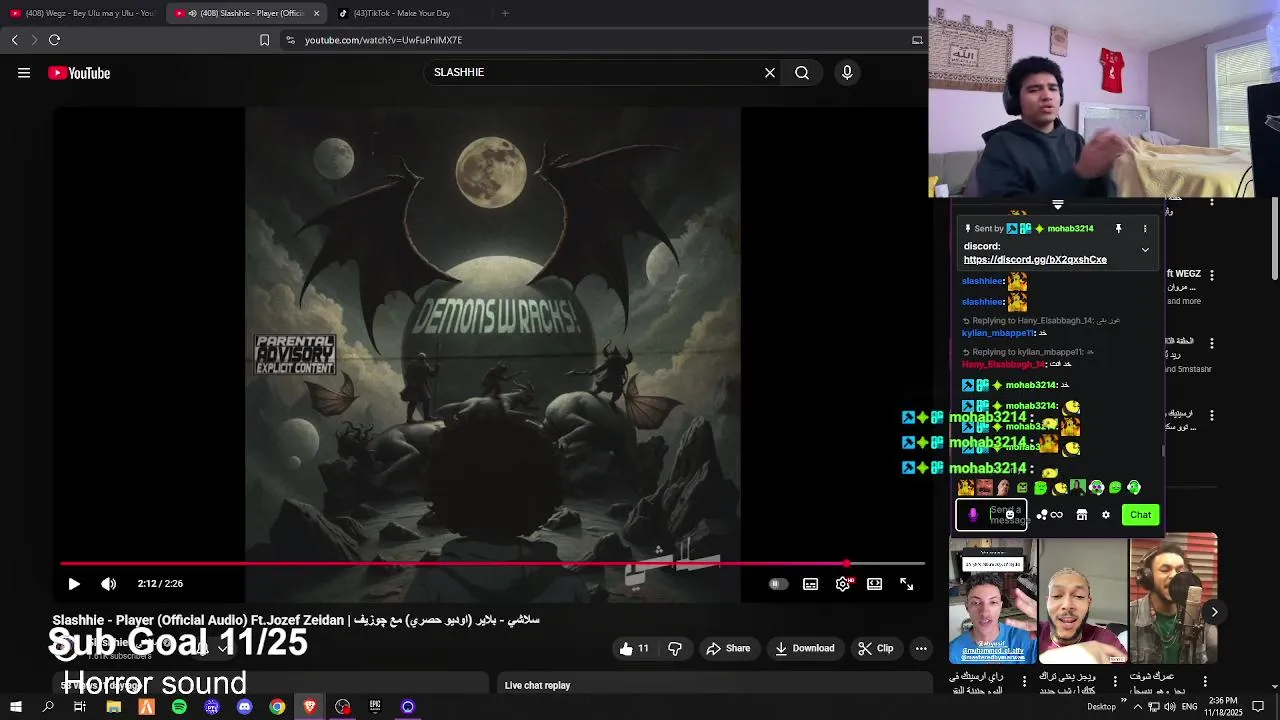Image resolution: width=1280 pixels, height=720 pixels.
Task: Seek on the red video progress bar
Action: point(492,564)
